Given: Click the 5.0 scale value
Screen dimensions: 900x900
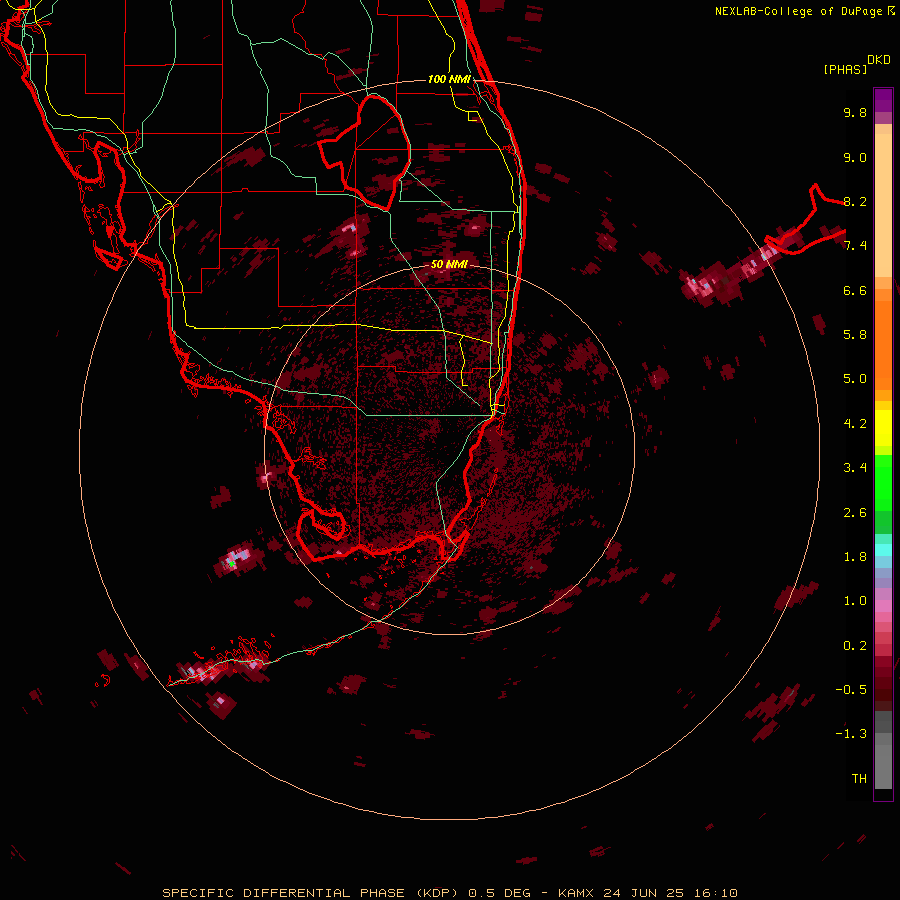Looking at the screenshot, I should coord(855,379).
